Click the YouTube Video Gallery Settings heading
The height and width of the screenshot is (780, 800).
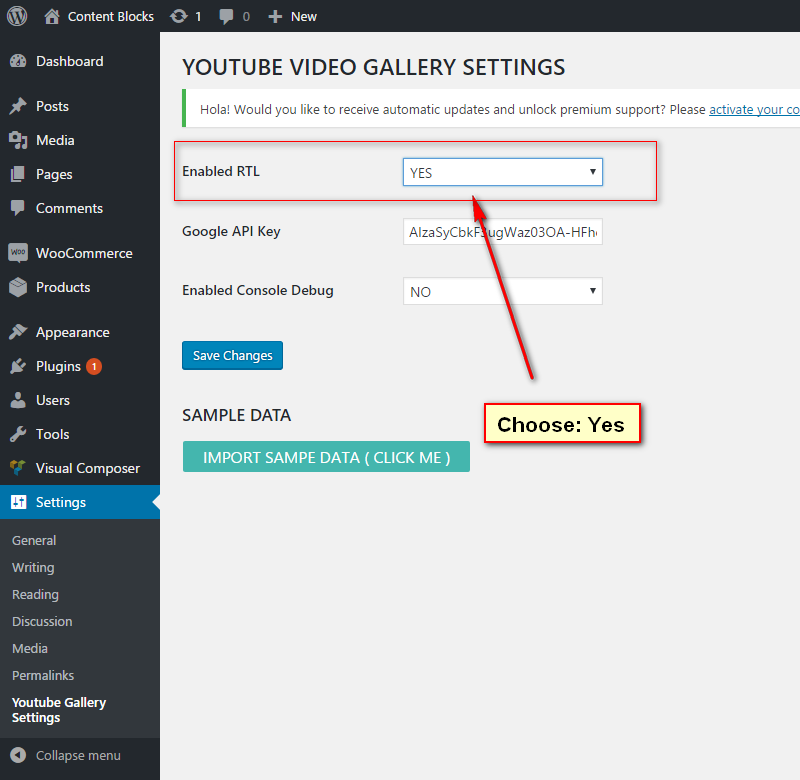(x=373, y=67)
